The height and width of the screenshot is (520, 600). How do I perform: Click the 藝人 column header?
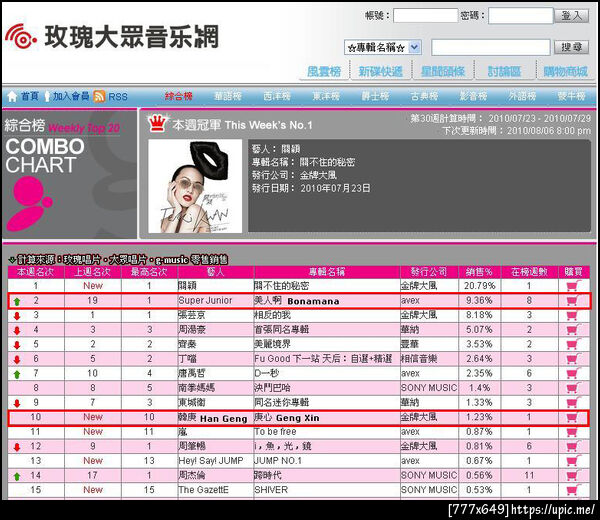216,272
